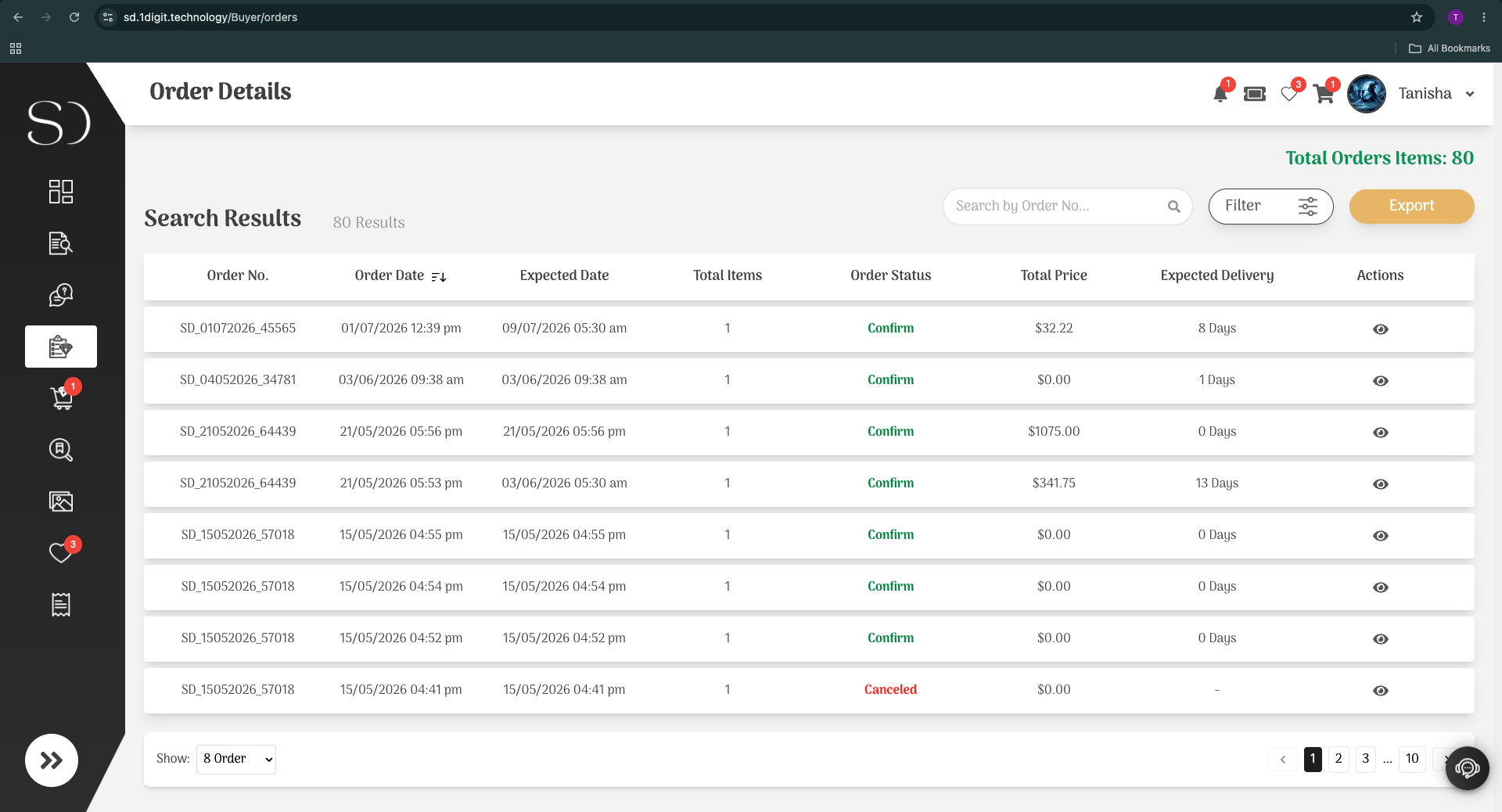Click the search magnifier icon

tap(1174, 207)
